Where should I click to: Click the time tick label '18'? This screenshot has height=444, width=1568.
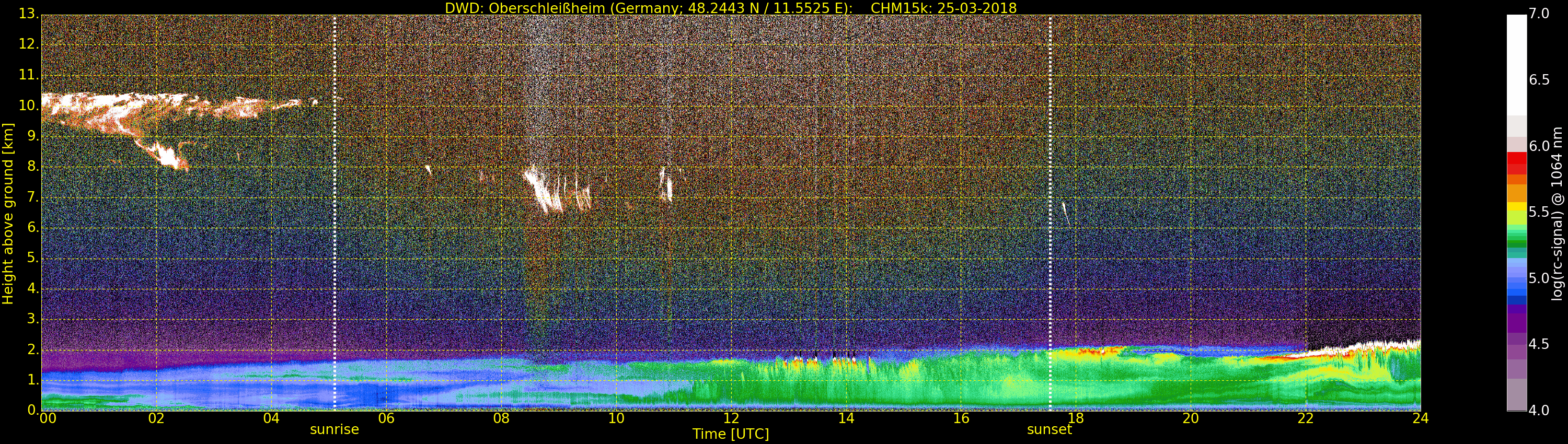coord(1076,418)
